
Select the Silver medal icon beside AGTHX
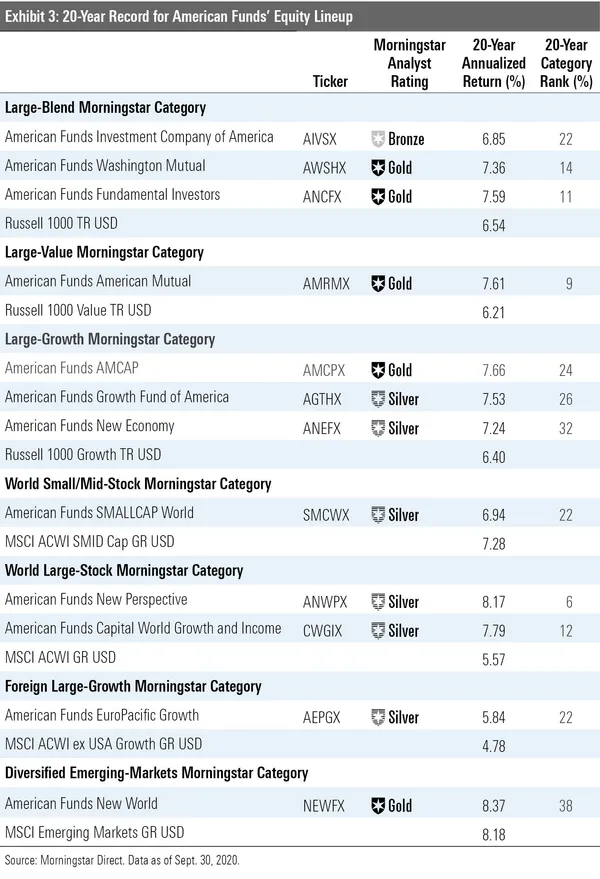tap(378, 399)
